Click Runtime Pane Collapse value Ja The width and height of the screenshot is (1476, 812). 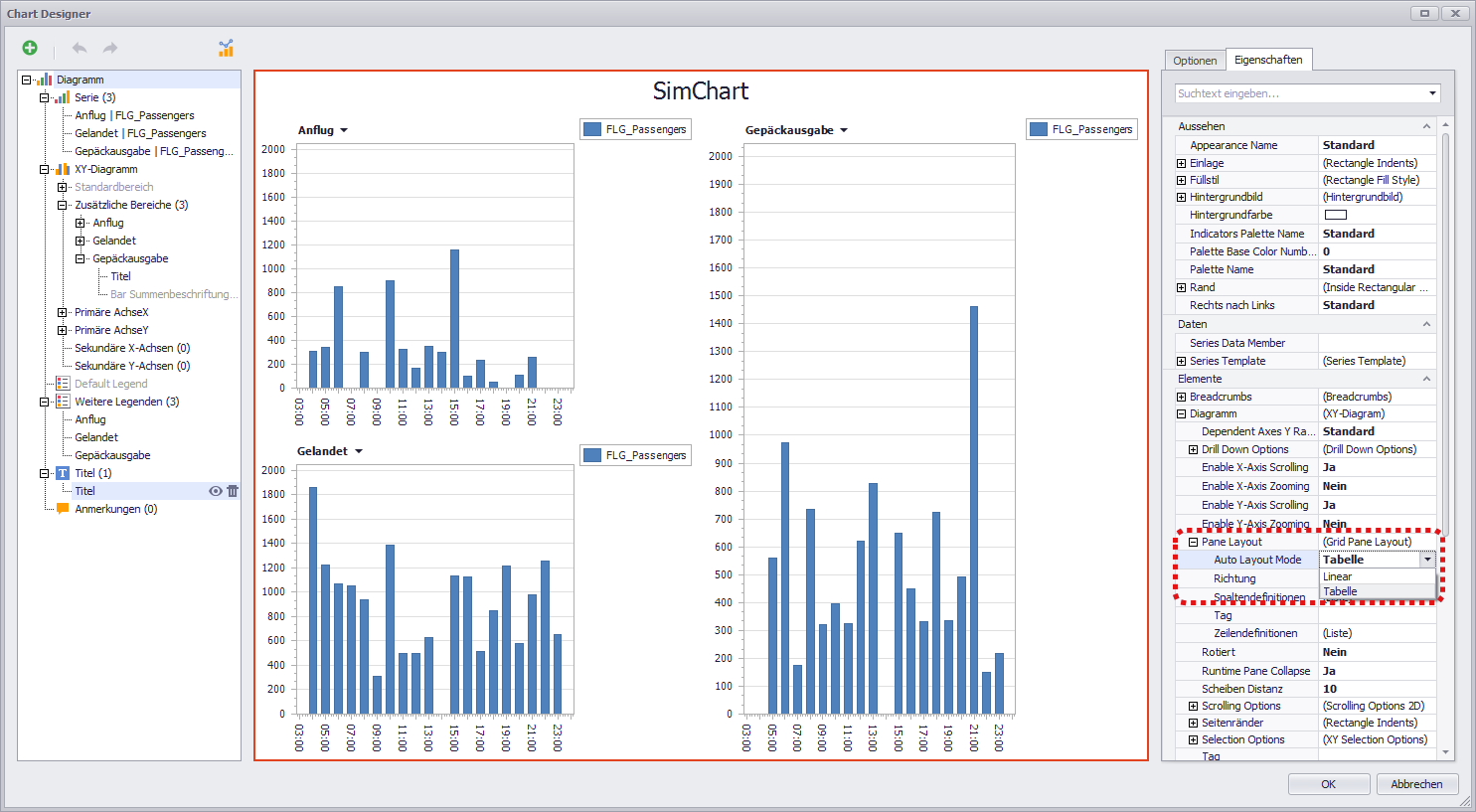pyautogui.click(x=1378, y=671)
